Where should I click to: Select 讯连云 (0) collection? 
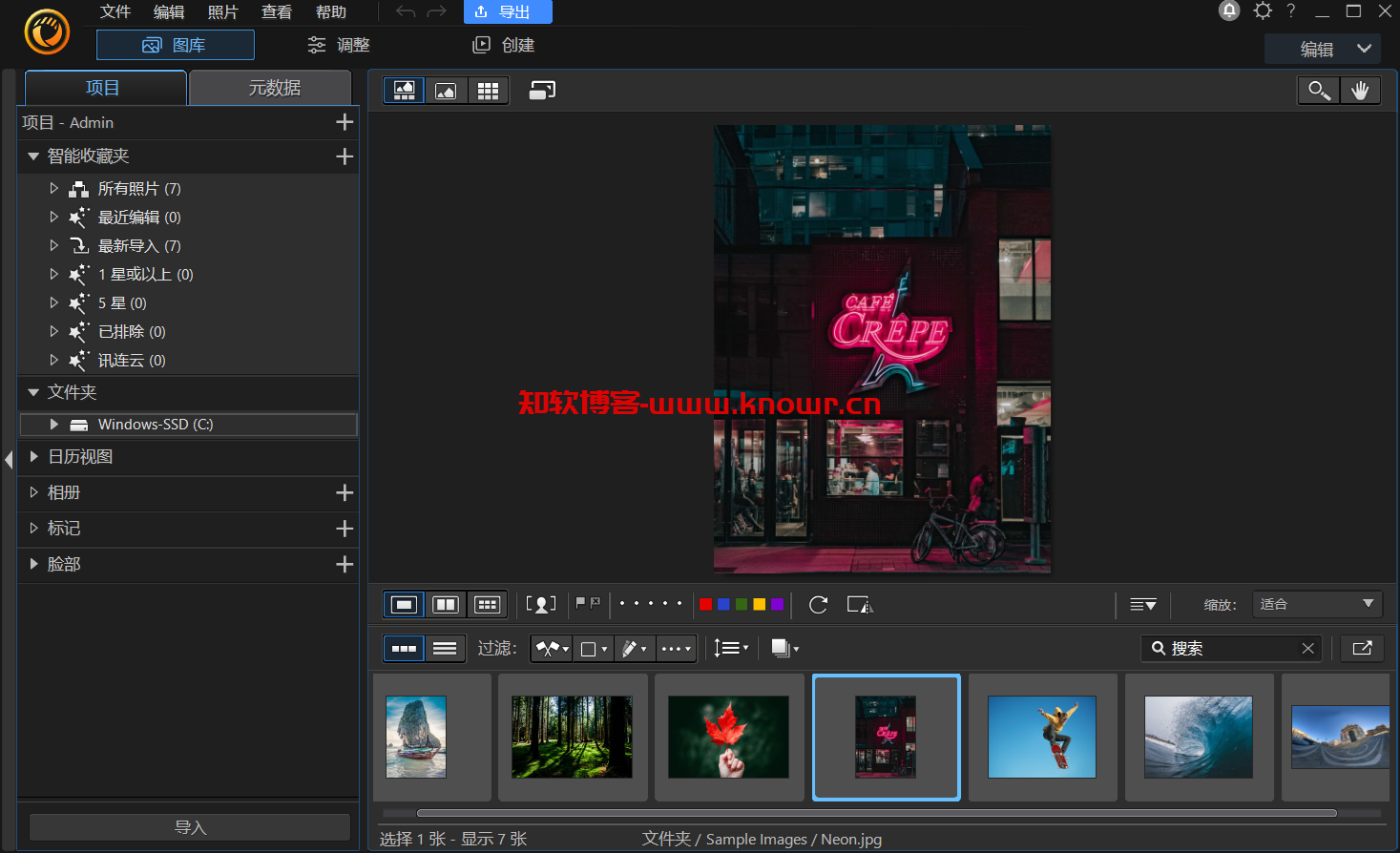132,361
